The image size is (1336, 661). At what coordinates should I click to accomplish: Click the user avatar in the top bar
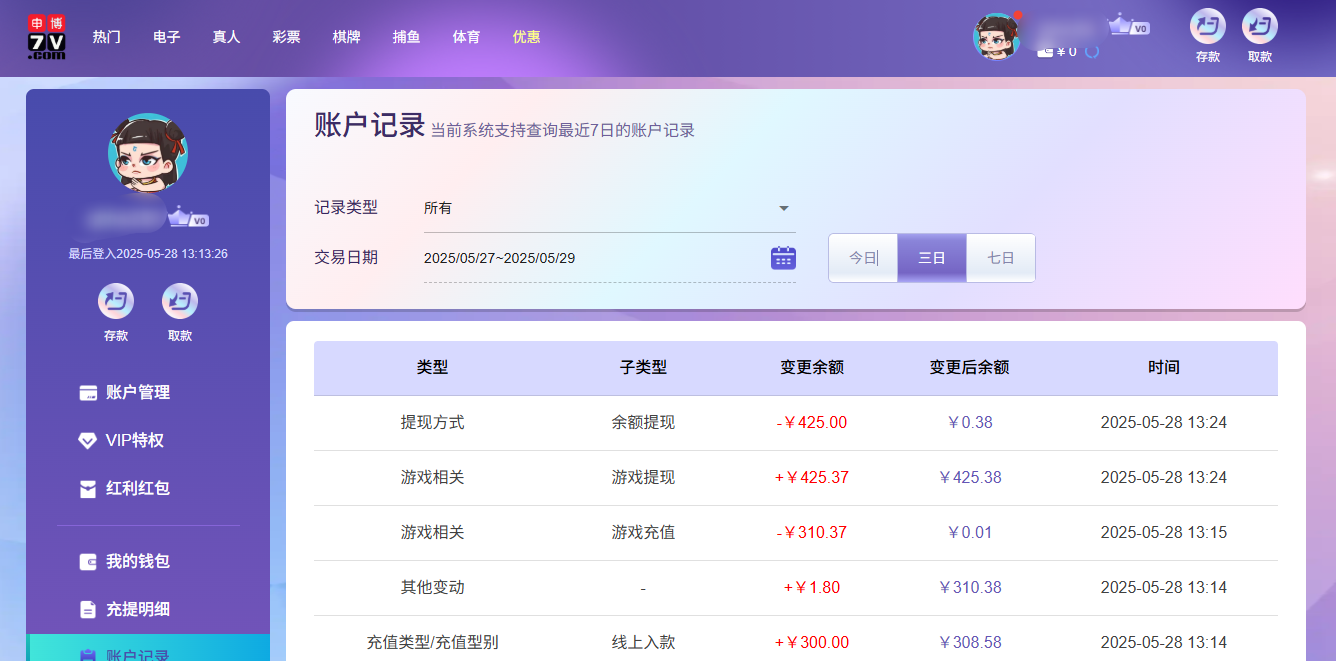tap(997, 37)
